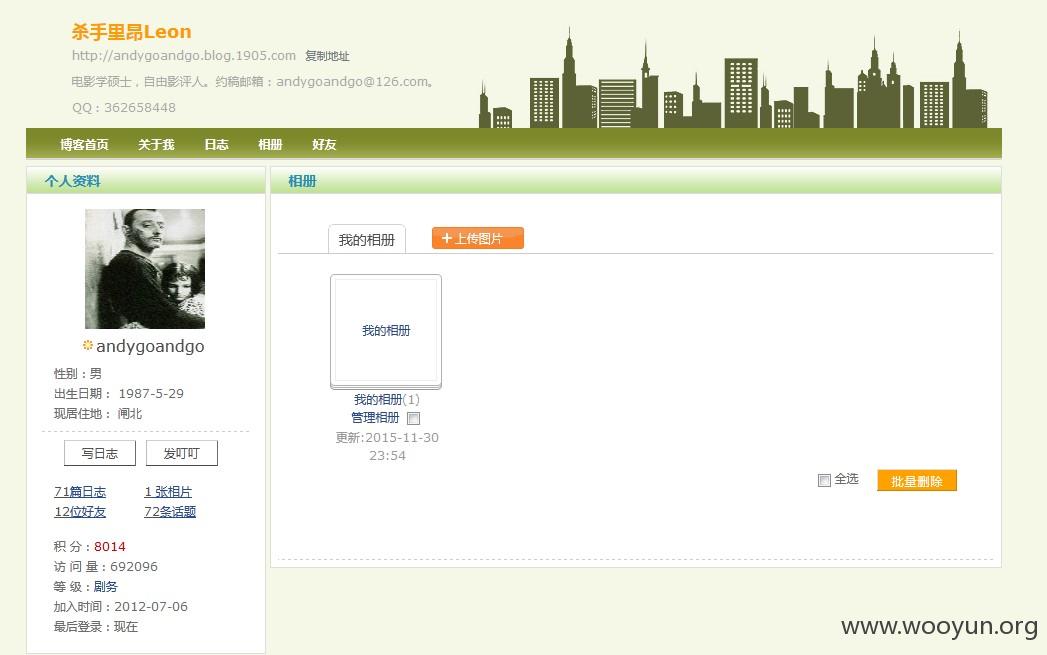This screenshot has height=655, width=1047.
Task: Click the 复制地址 copy address link
Action: (327, 56)
